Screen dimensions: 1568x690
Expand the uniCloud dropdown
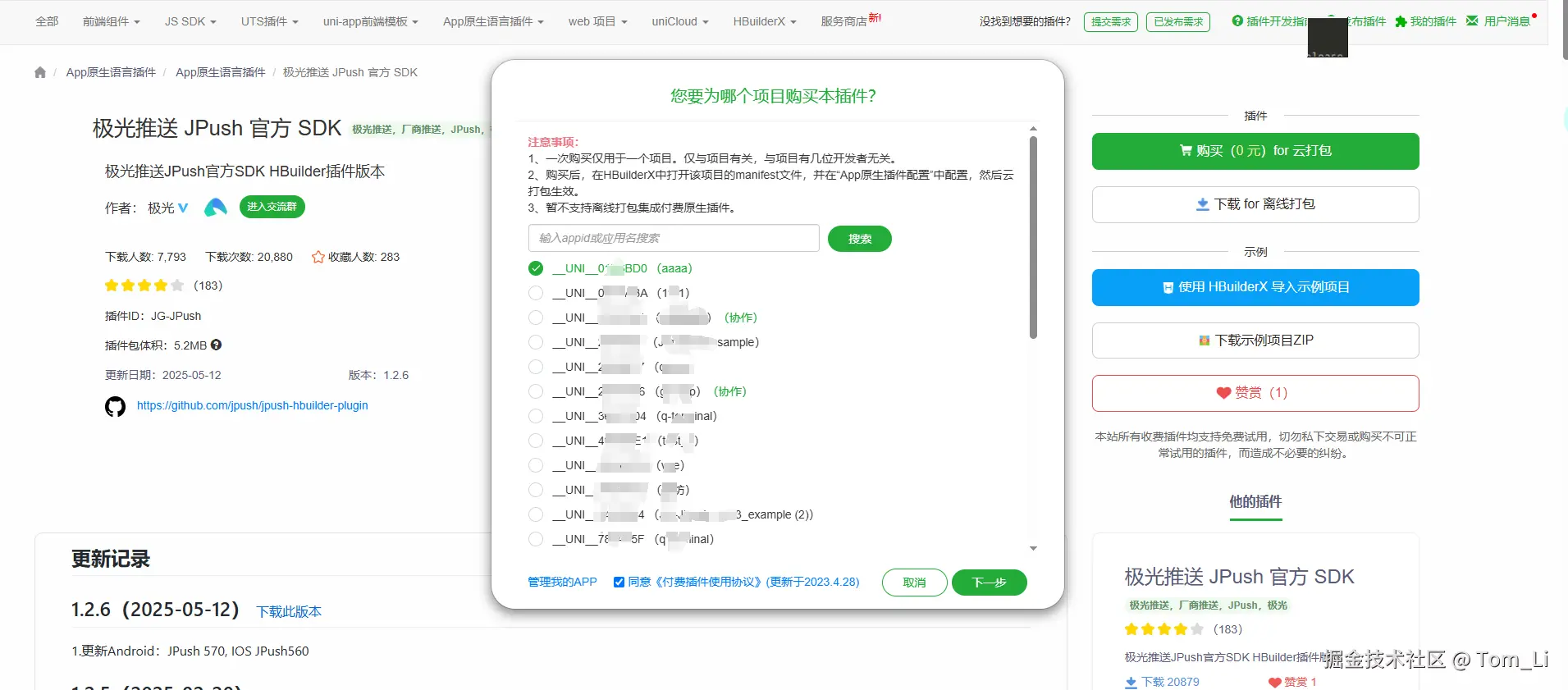[x=680, y=22]
